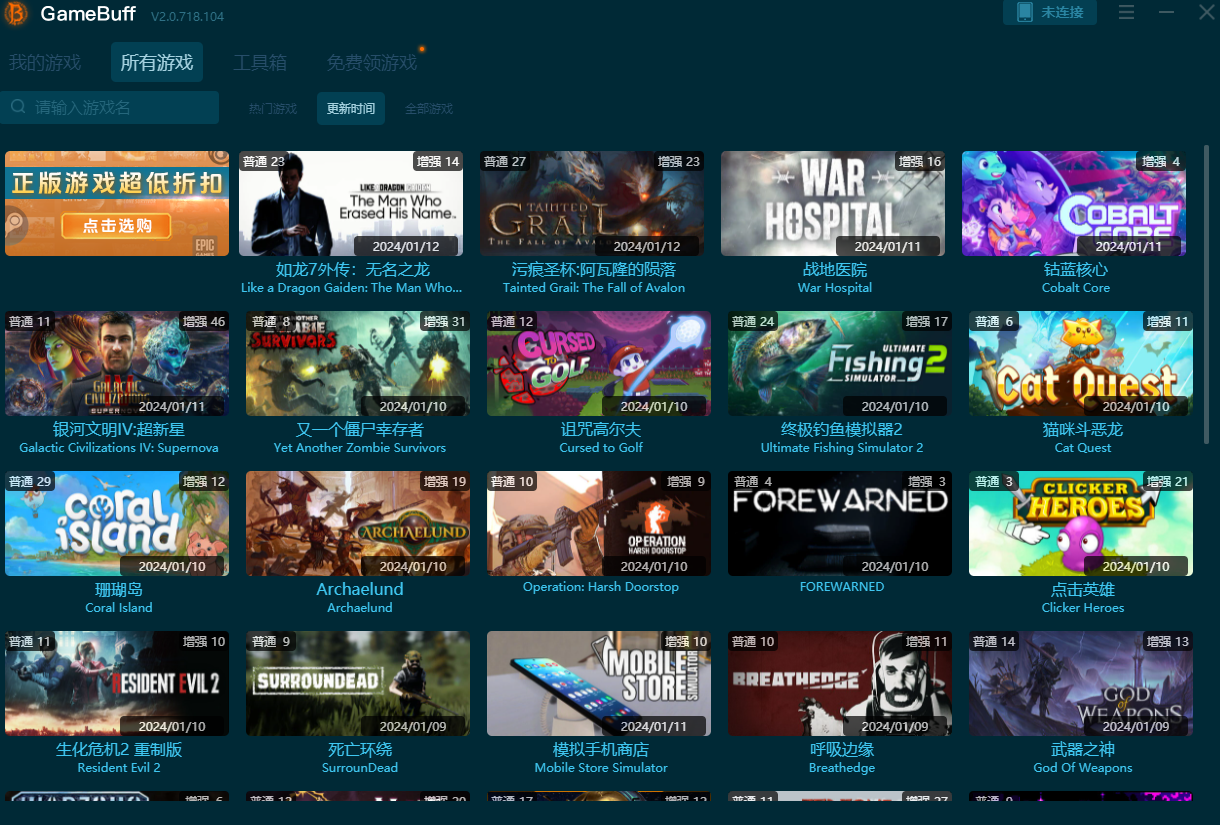The image size is (1220, 825).
Task: Click the Mobile Store Simulator title link
Action: click(x=601, y=749)
